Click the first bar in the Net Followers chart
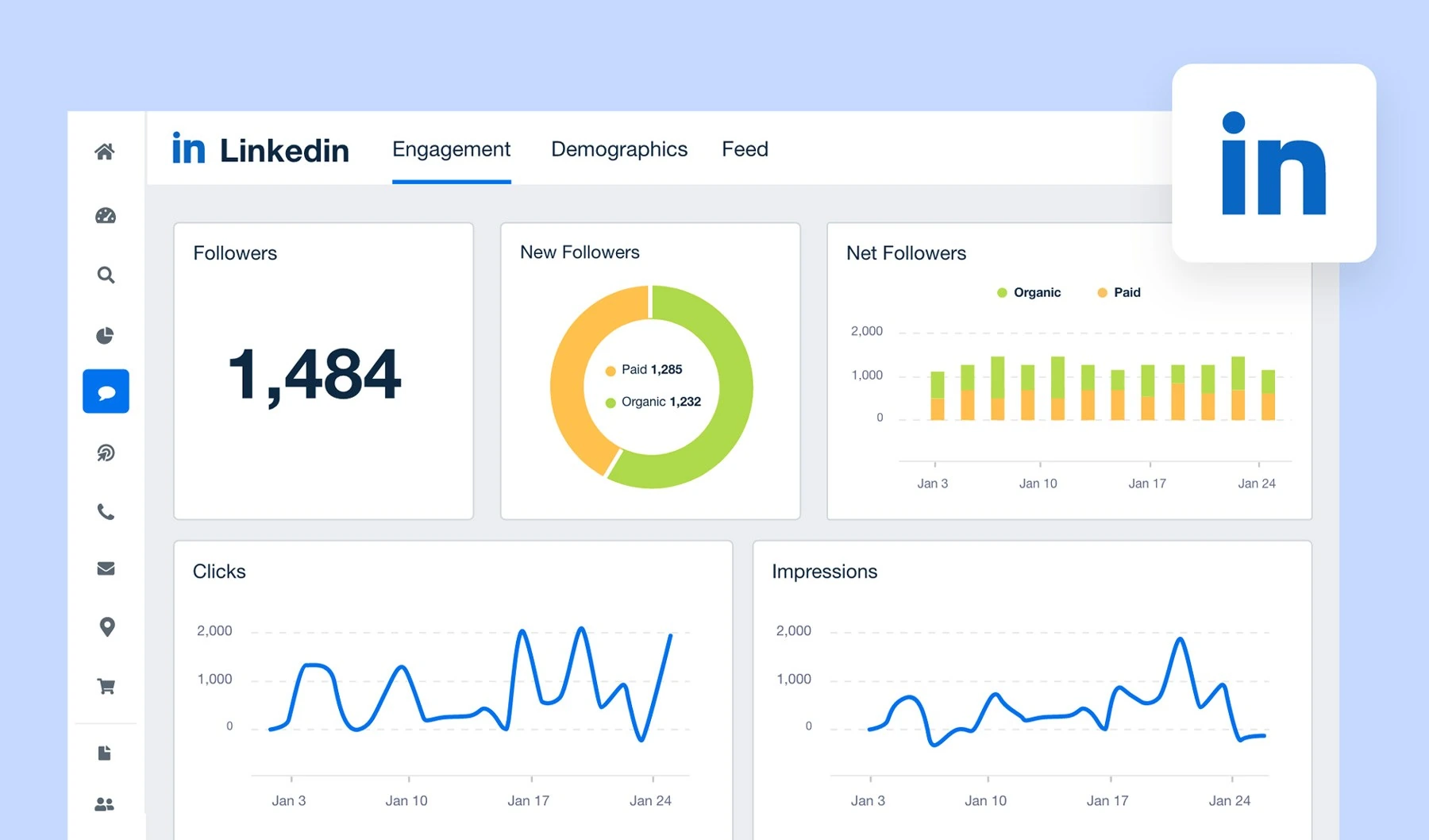 click(938, 395)
